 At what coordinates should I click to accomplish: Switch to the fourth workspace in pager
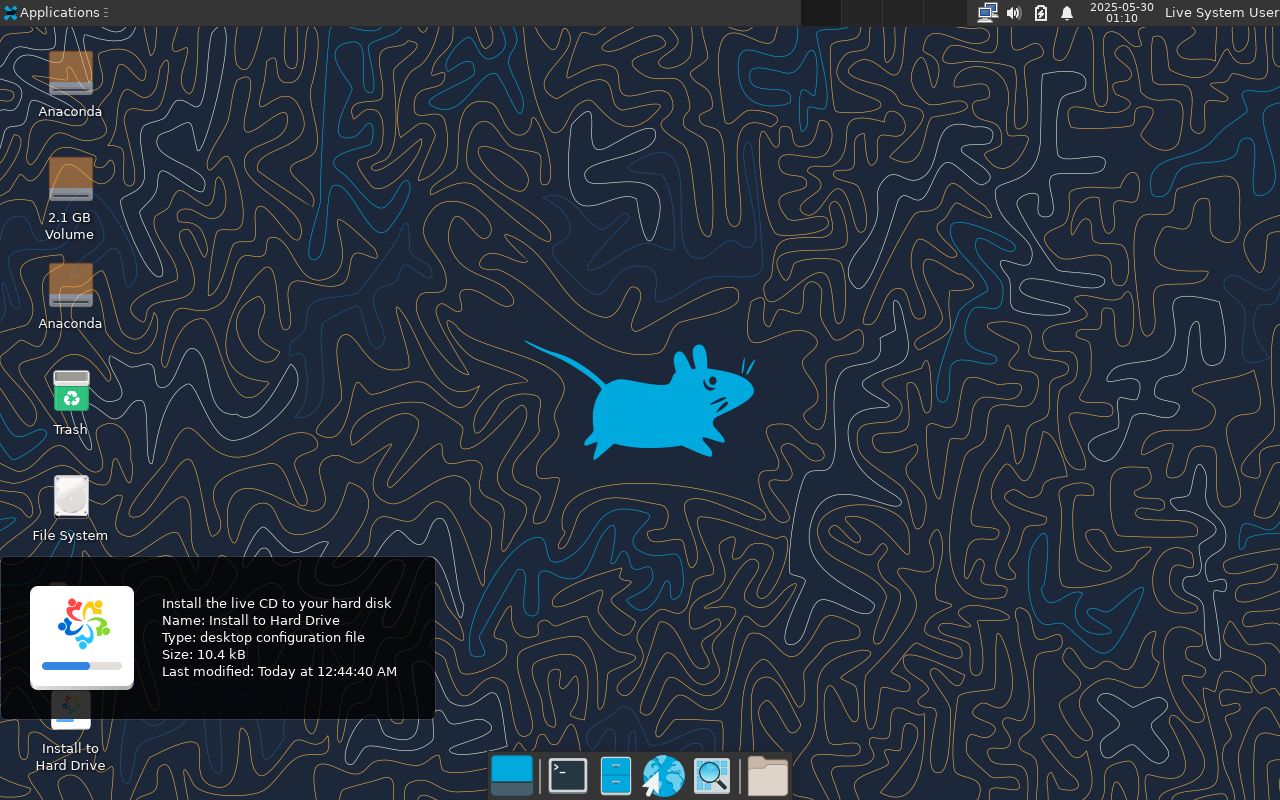(943, 13)
